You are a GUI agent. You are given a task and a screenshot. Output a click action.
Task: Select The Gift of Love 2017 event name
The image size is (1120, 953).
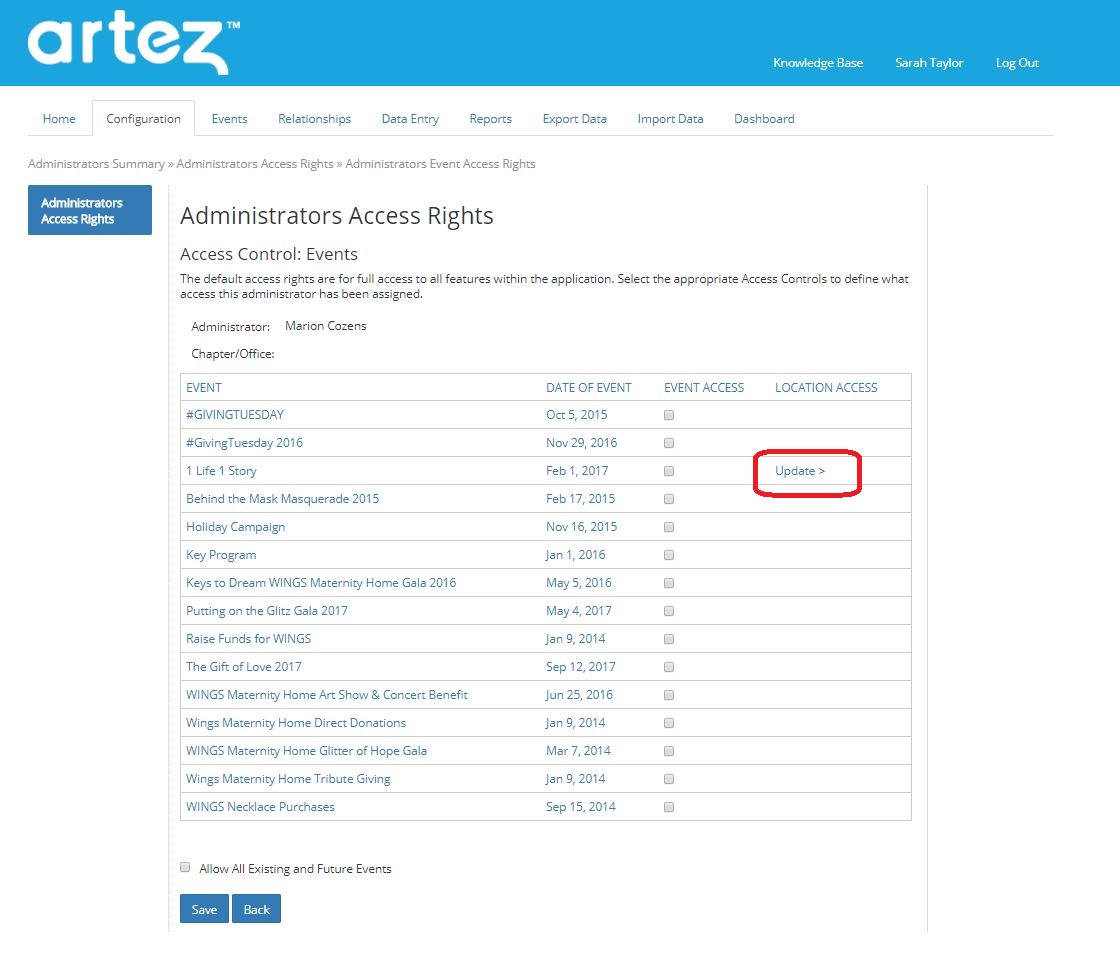pos(244,667)
